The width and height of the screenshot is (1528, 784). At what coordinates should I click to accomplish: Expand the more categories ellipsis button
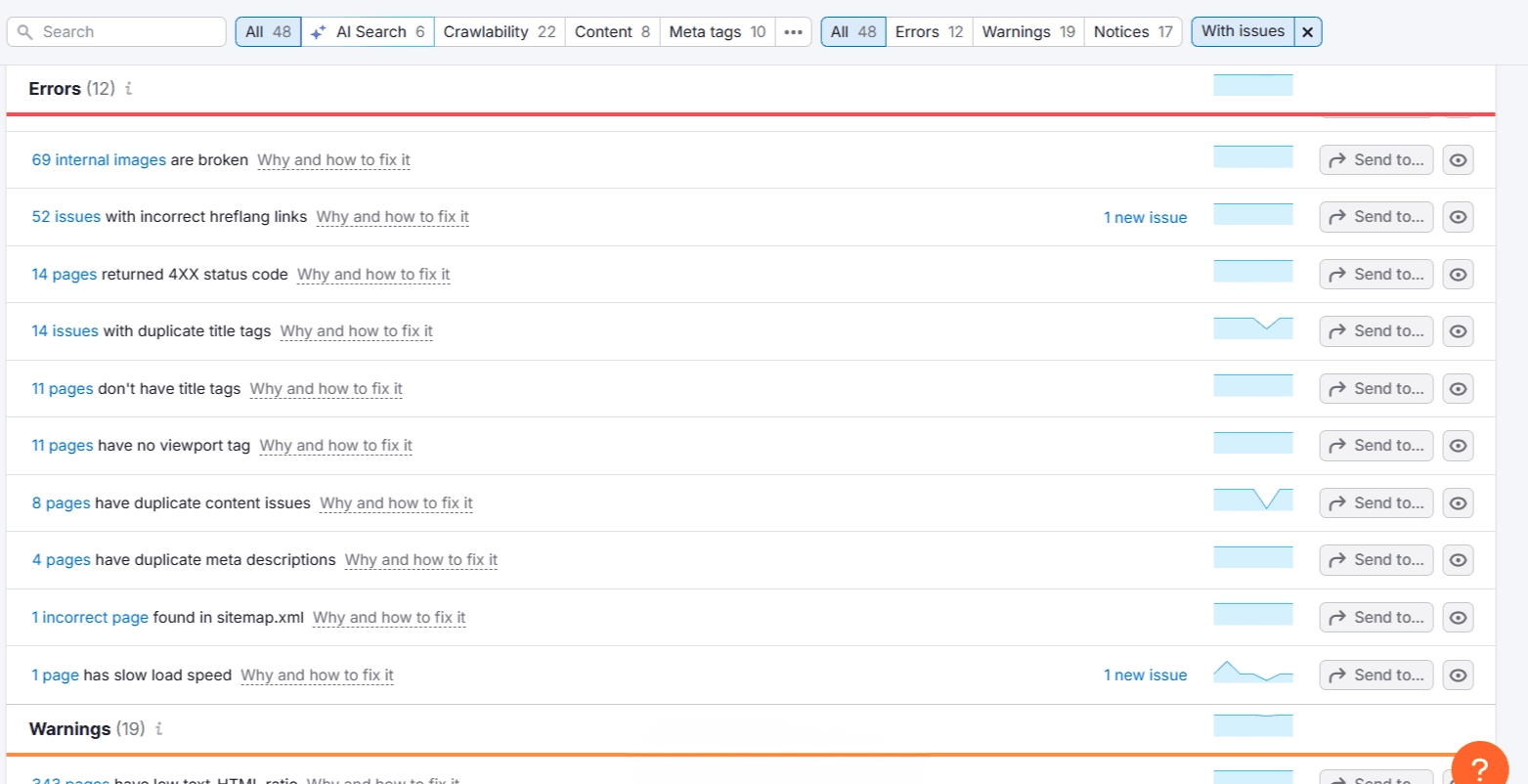[x=793, y=32]
